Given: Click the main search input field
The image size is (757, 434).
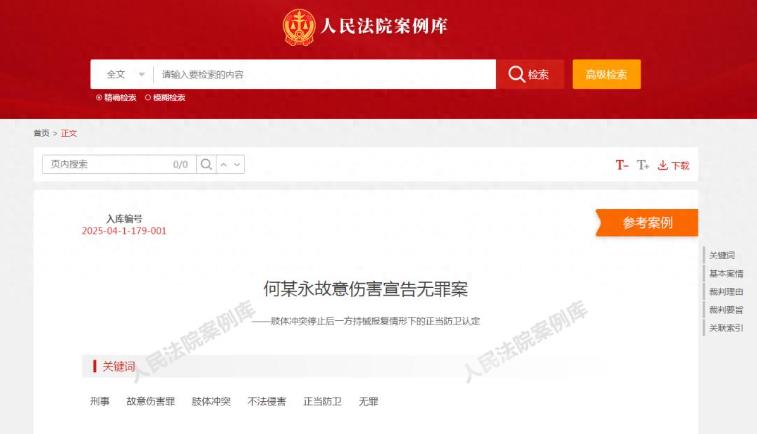Looking at the screenshot, I should click(324, 74).
